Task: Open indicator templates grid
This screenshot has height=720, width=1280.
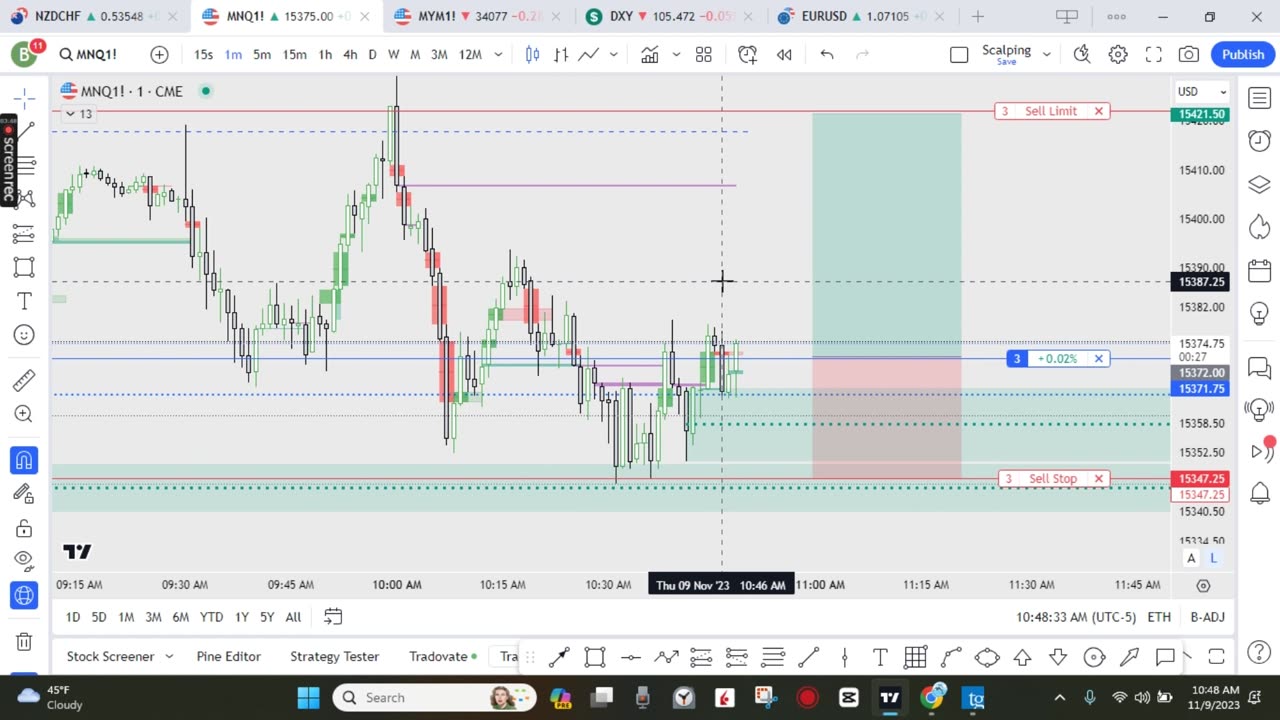Action: (704, 54)
